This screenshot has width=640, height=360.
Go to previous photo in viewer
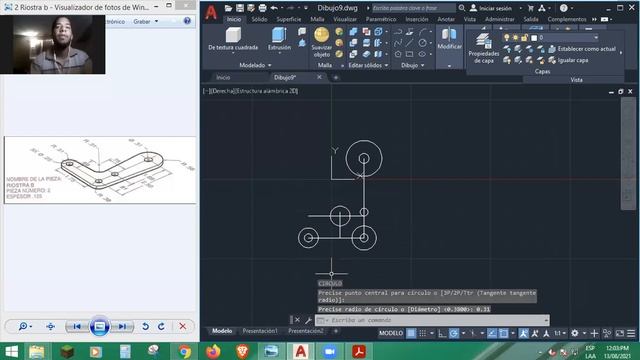[77, 326]
